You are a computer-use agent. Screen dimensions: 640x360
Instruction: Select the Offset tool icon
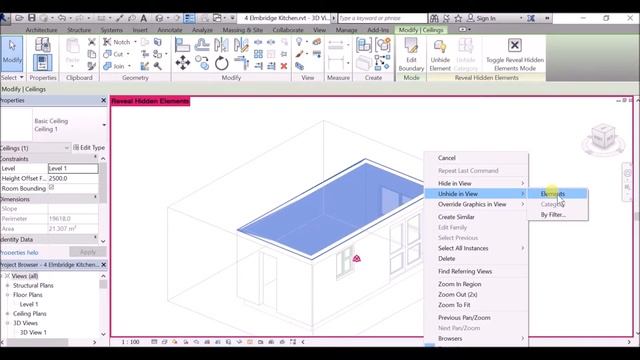pyautogui.click(x=202, y=44)
